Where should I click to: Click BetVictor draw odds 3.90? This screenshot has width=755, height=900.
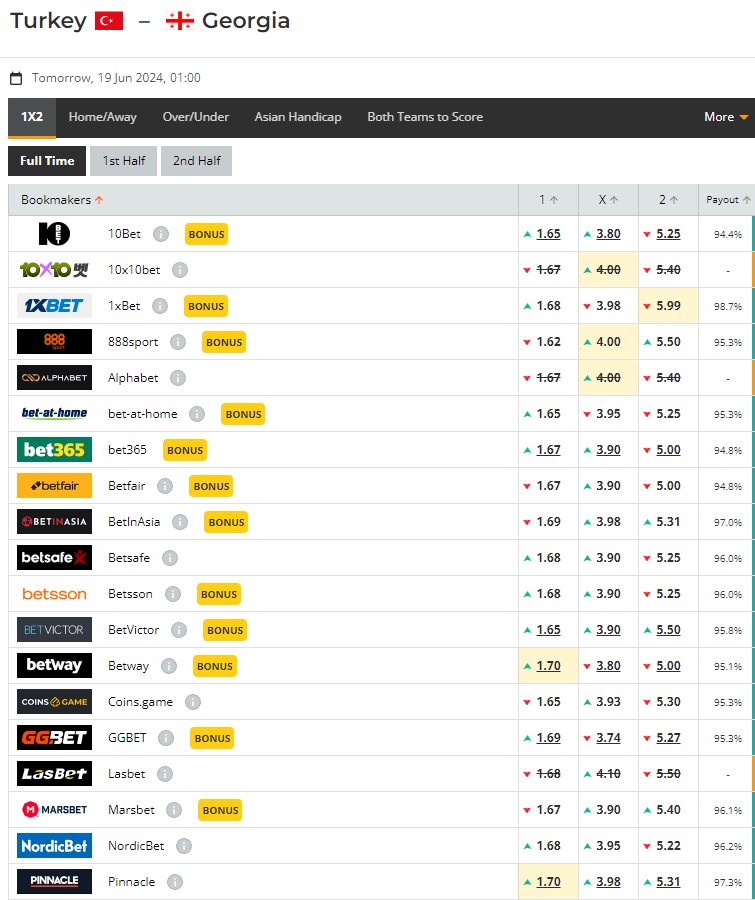coord(608,630)
